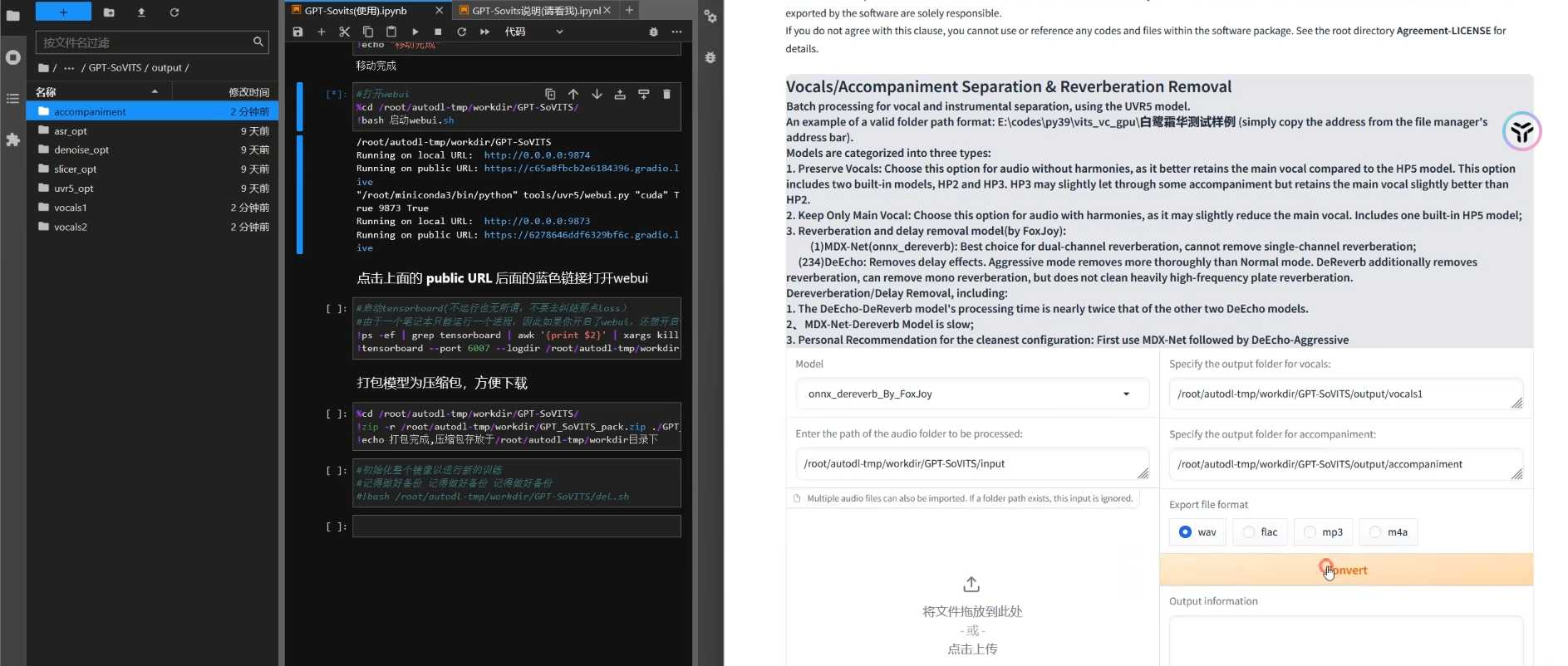The image size is (1568, 666).
Task: Select the accompaniment folder in file list
Action: click(x=152, y=111)
